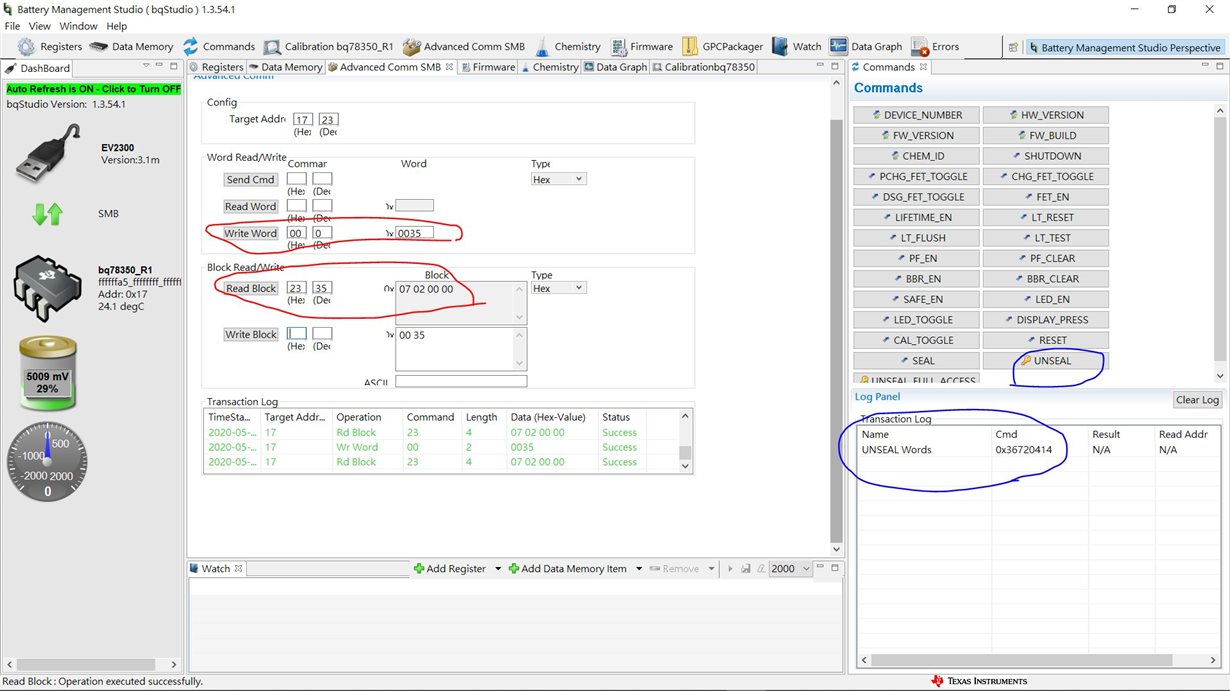Run the CHG_FET_TOGGLE command
The height and width of the screenshot is (691, 1230).
coord(1045,176)
